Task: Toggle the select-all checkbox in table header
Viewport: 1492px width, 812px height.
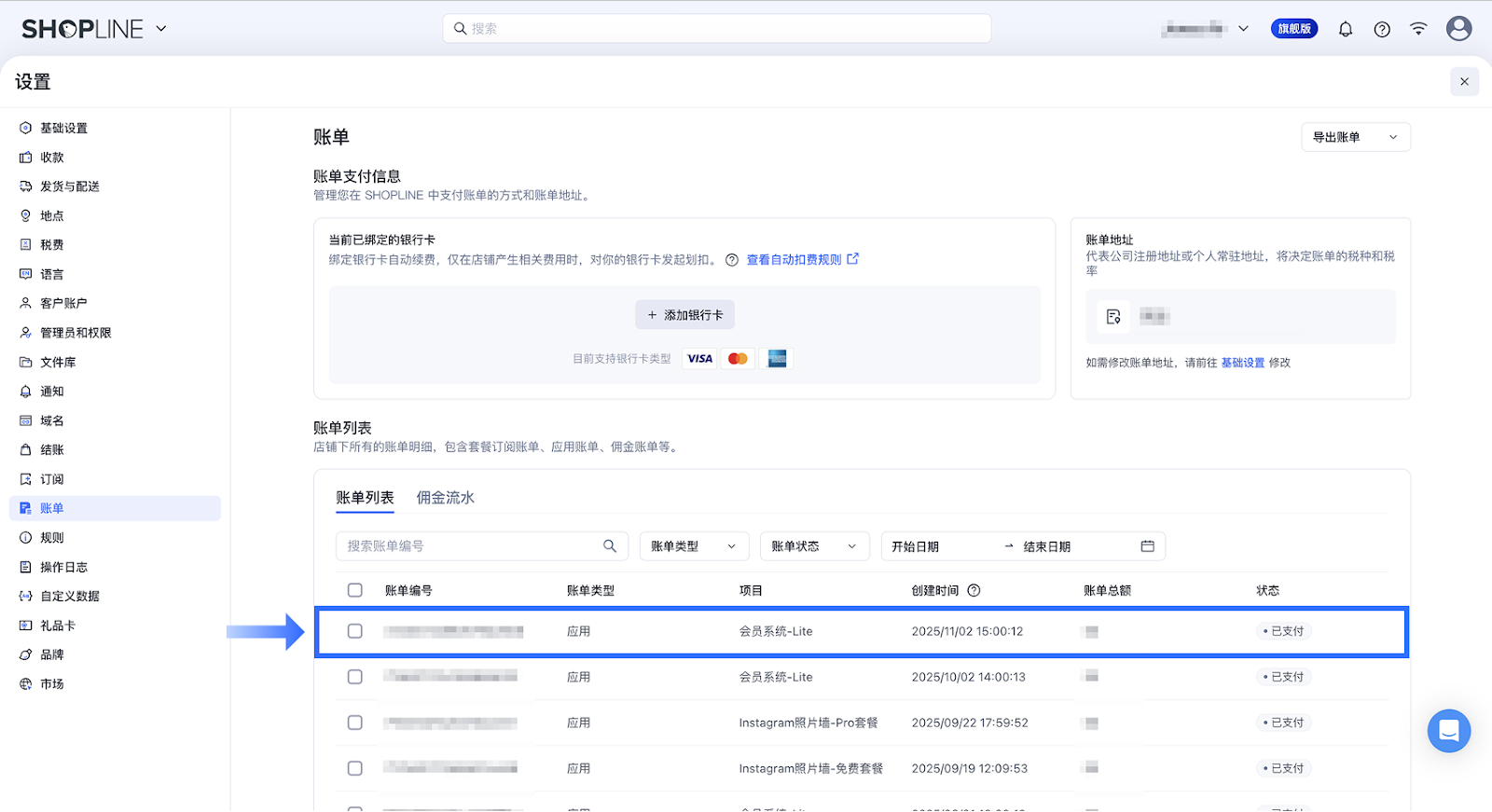Action: 355,590
